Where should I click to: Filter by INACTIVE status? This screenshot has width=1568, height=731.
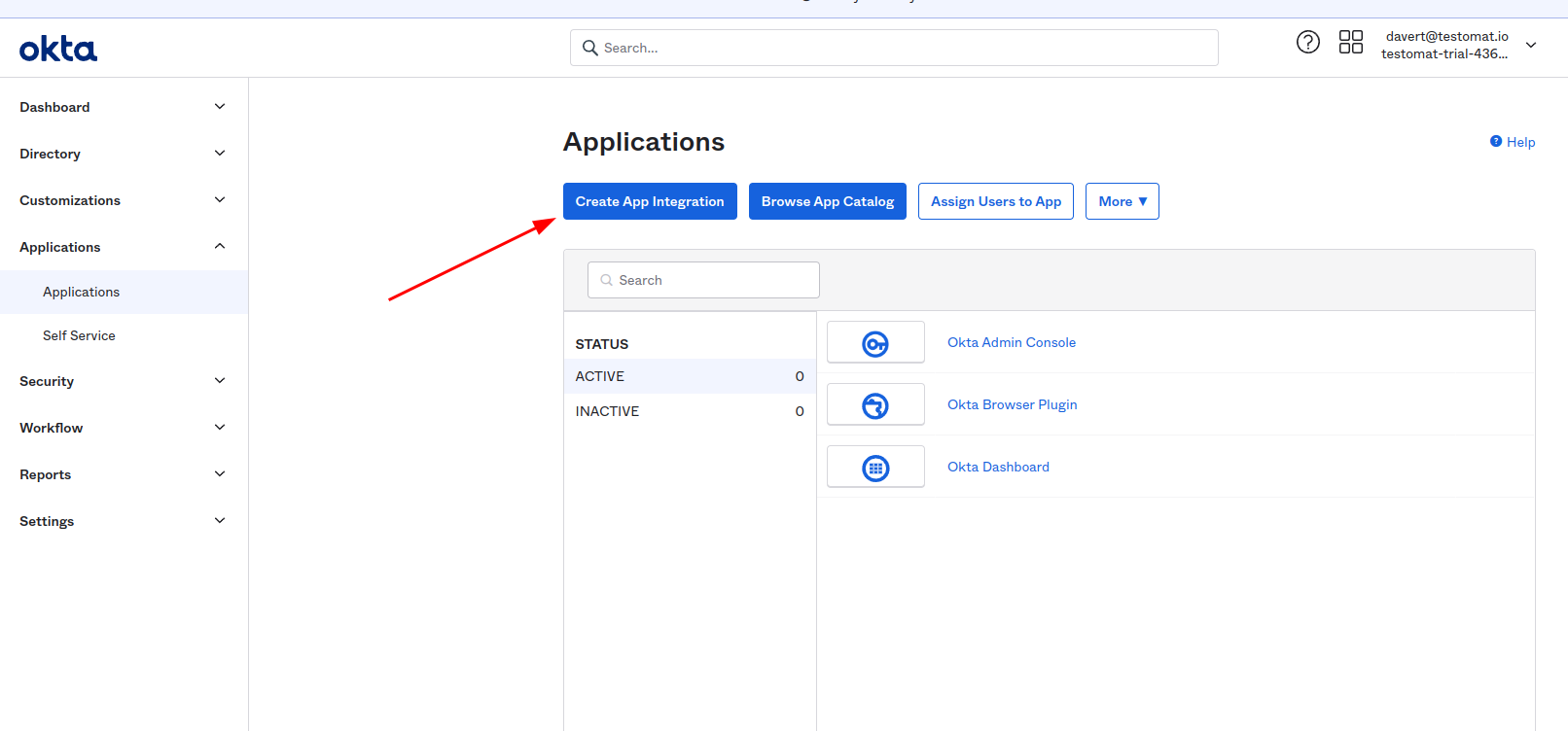point(607,411)
